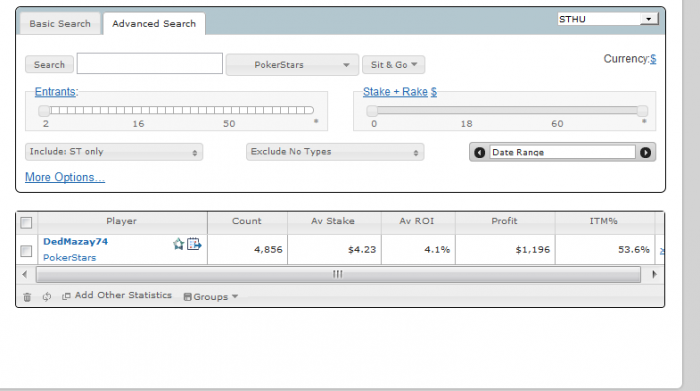Image resolution: width=700 pixels, height=391 pixels.
Task: Go to previous date range with left arrow
Action: pyautogui.click(x=479, y=153)
